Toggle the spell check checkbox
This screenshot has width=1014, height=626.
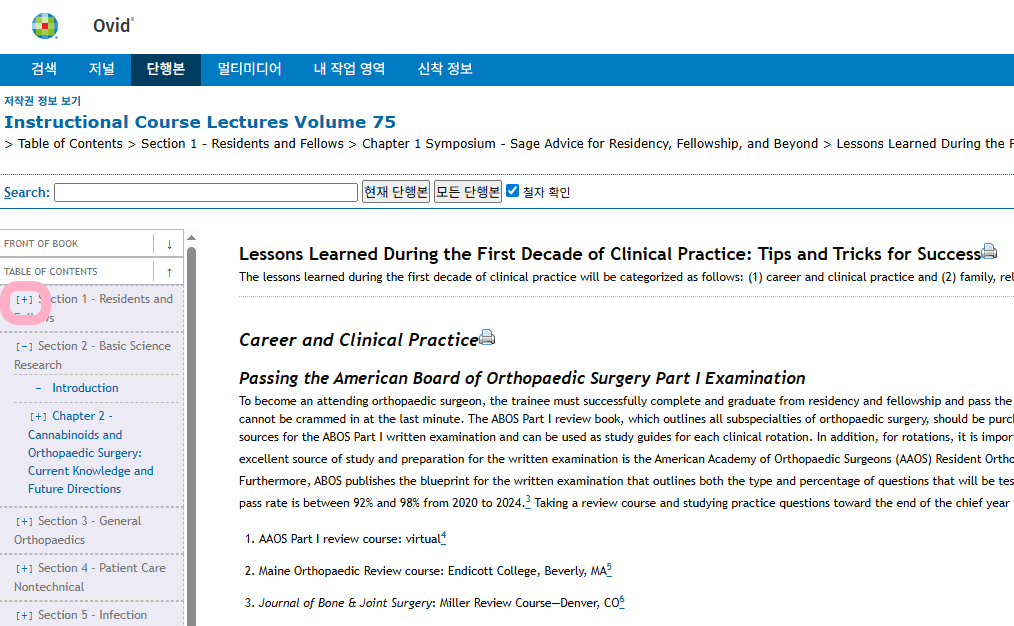513,191
